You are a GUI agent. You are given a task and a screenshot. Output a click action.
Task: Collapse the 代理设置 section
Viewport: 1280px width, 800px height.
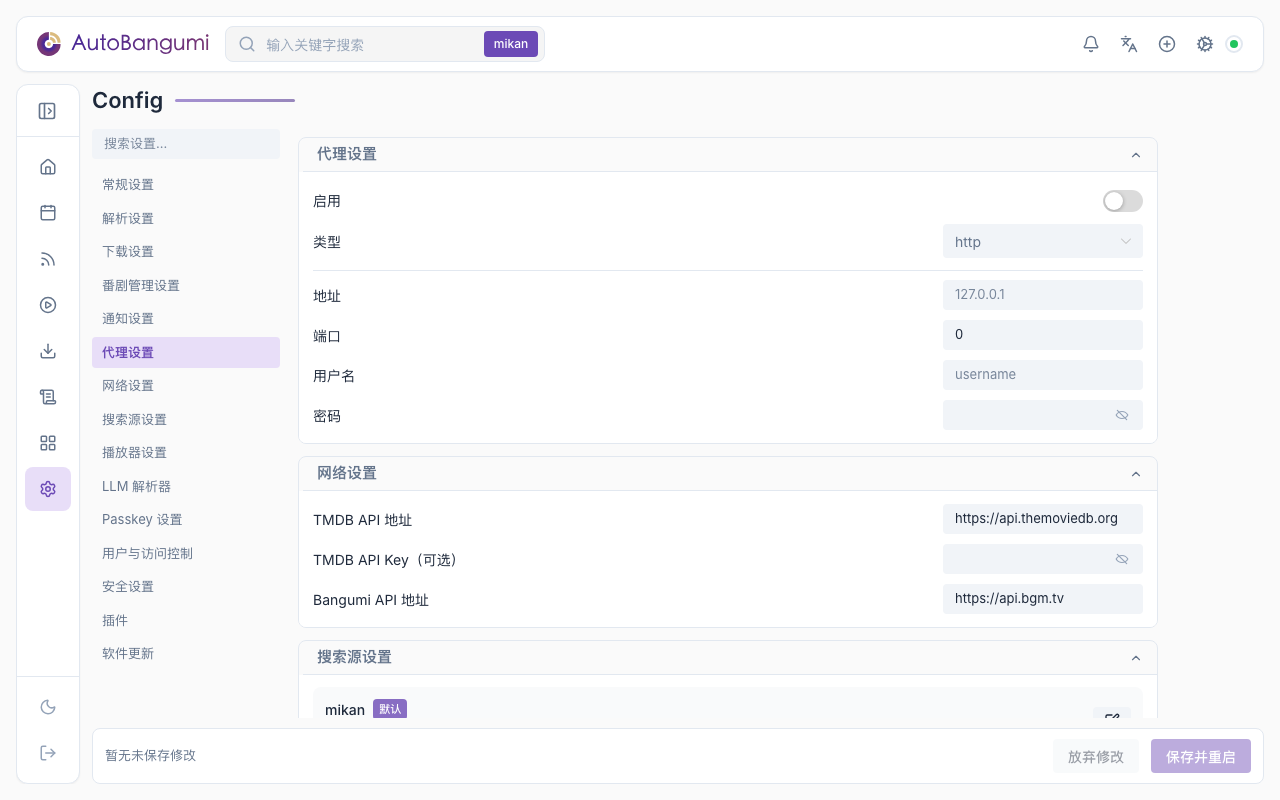click(x=1136, y=155)
